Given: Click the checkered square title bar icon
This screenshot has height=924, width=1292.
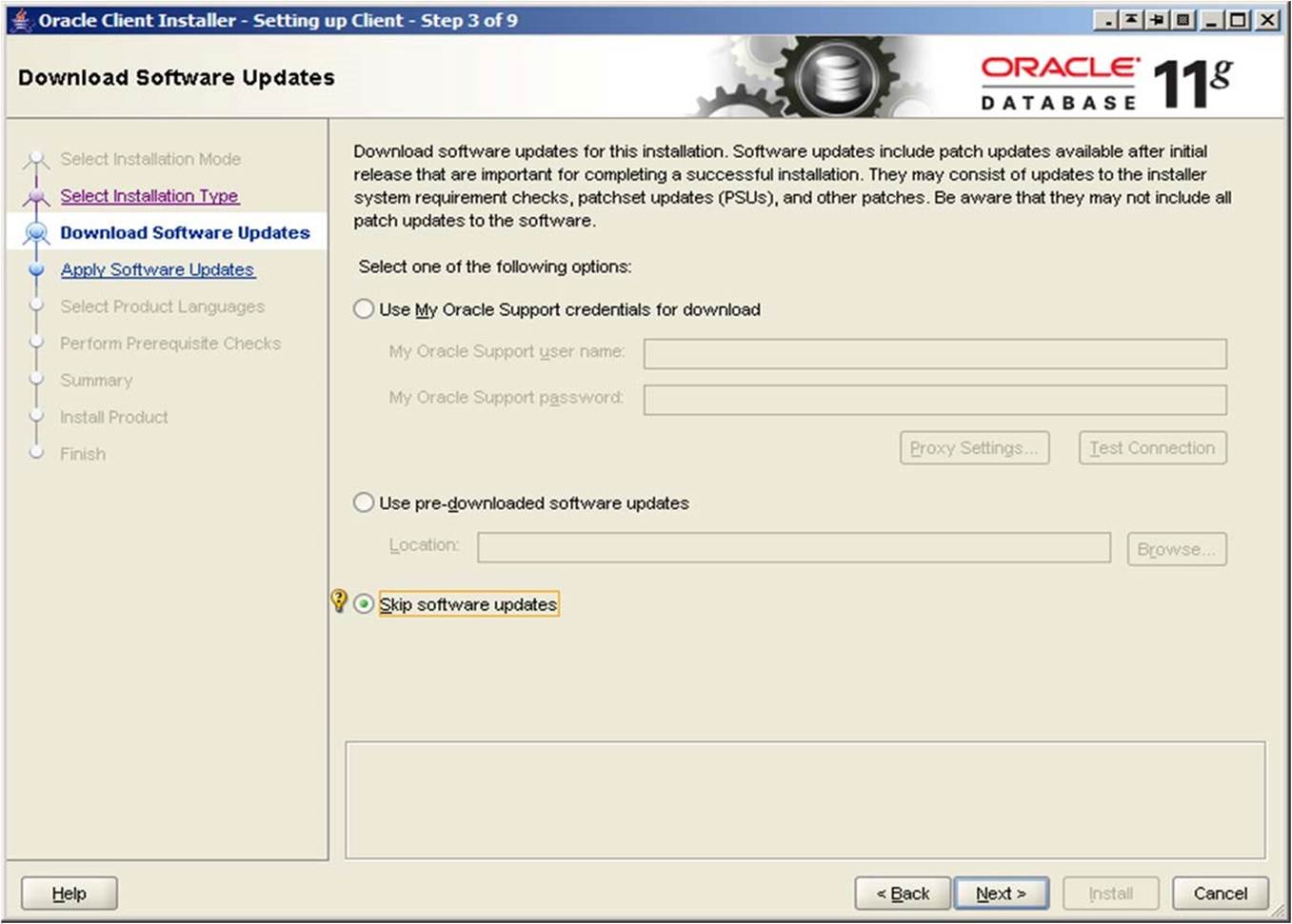Looking at the screenshot, I should pyautogui.click(x=1183, y=20).
